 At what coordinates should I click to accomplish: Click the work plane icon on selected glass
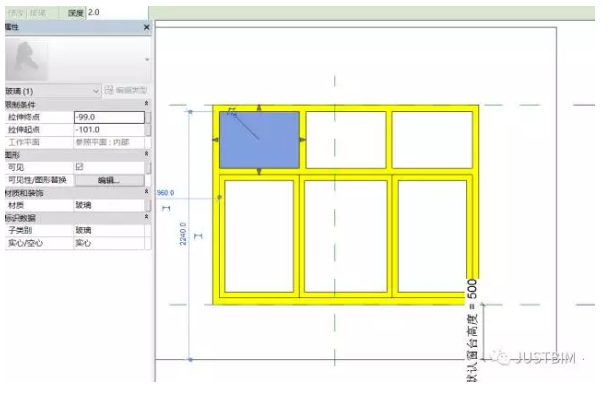tap(232, 112)
